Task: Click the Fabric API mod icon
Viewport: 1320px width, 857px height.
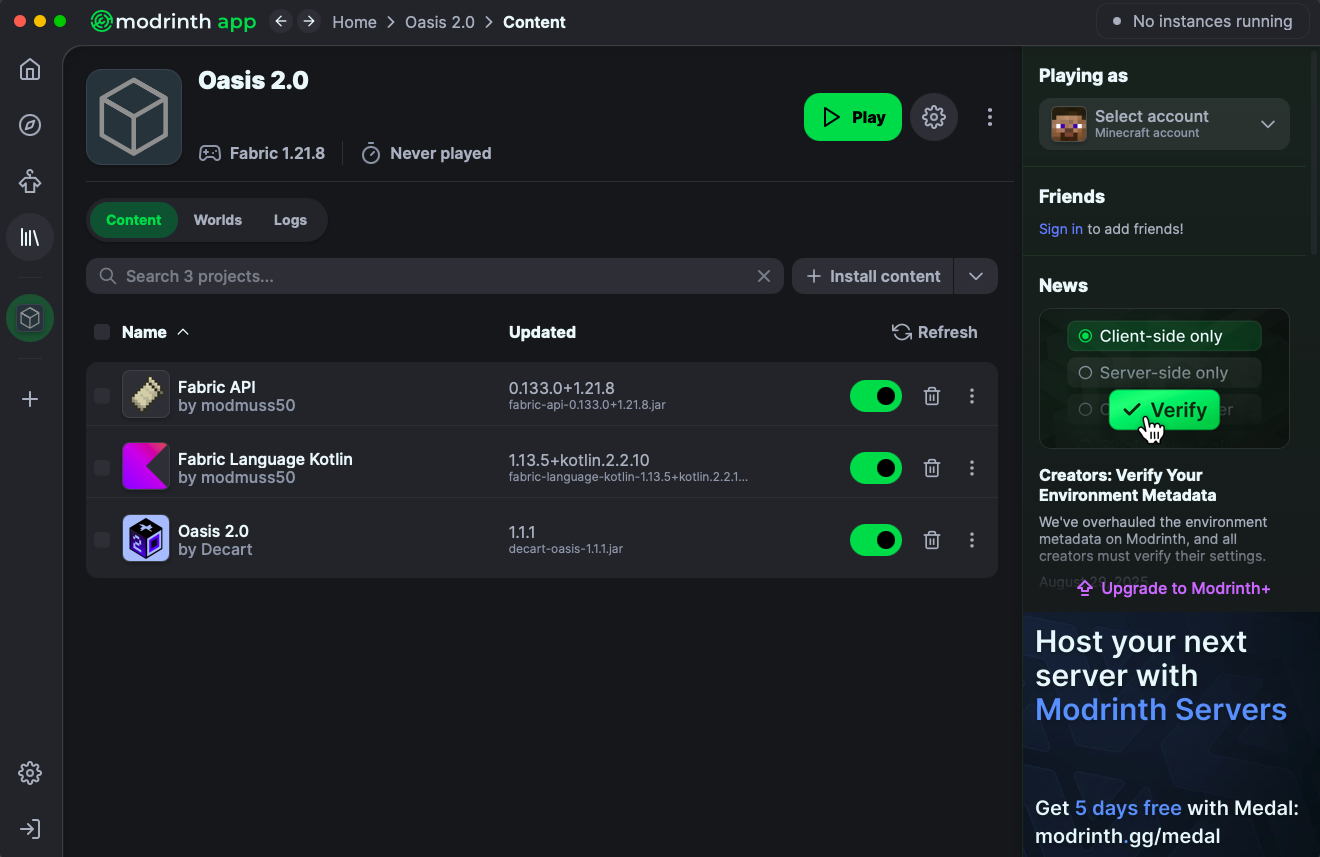Action: coord(146,395)
